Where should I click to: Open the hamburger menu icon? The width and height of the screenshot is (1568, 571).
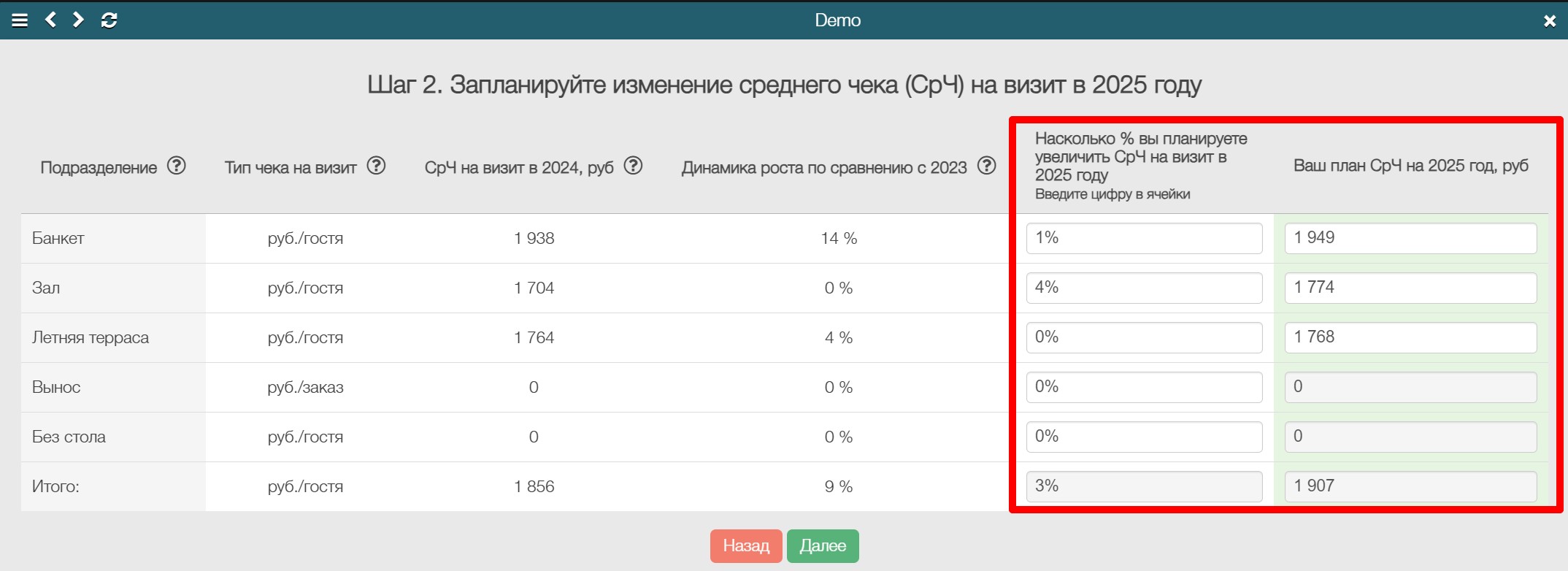click(x=20, y=20)
